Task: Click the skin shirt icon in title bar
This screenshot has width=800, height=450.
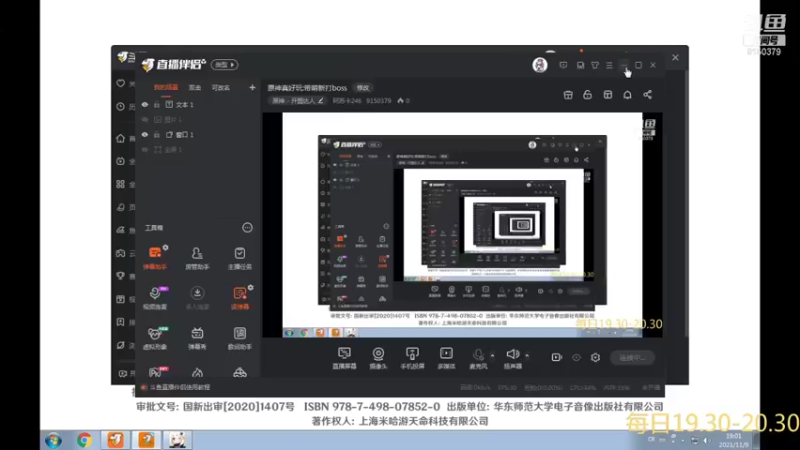Action: click(x=595, y=65)
